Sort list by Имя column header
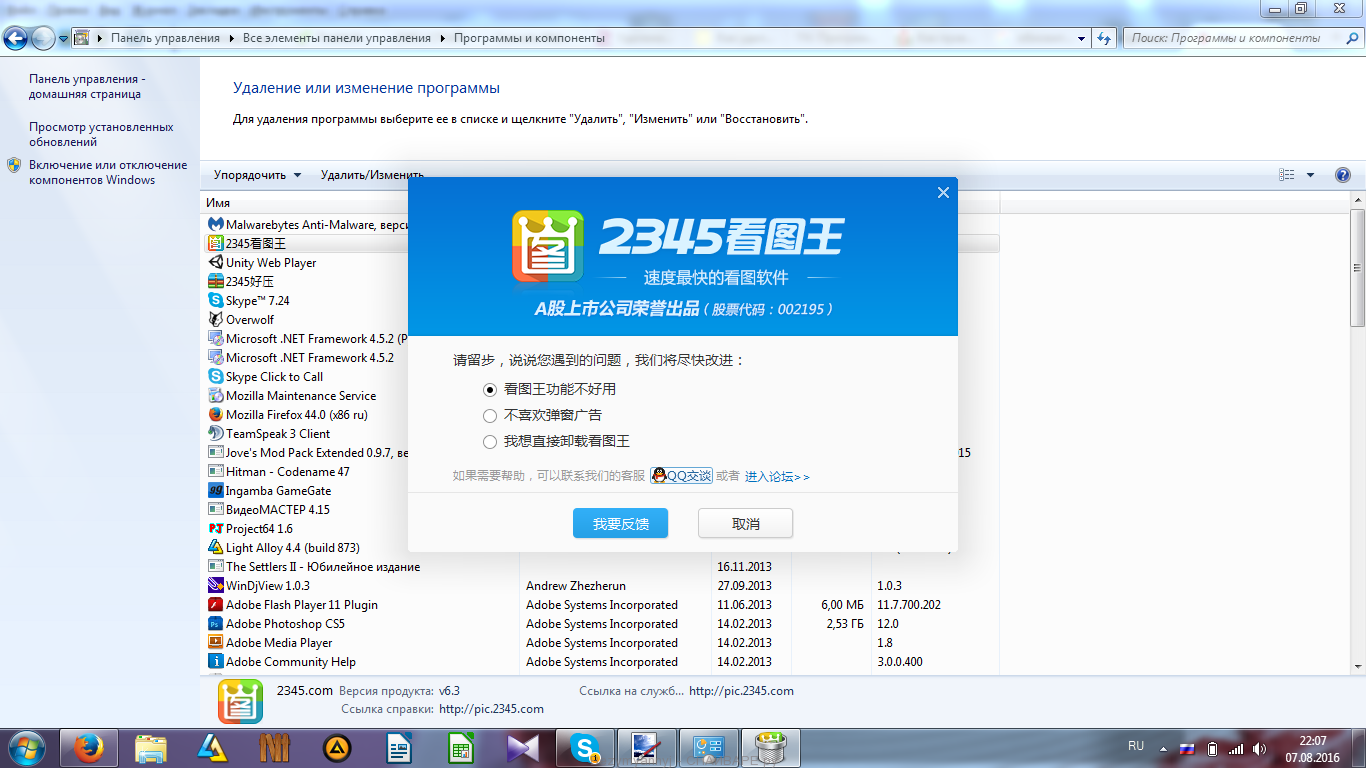Viewport: 1366px width, 768px height. [x=218, y=203]
